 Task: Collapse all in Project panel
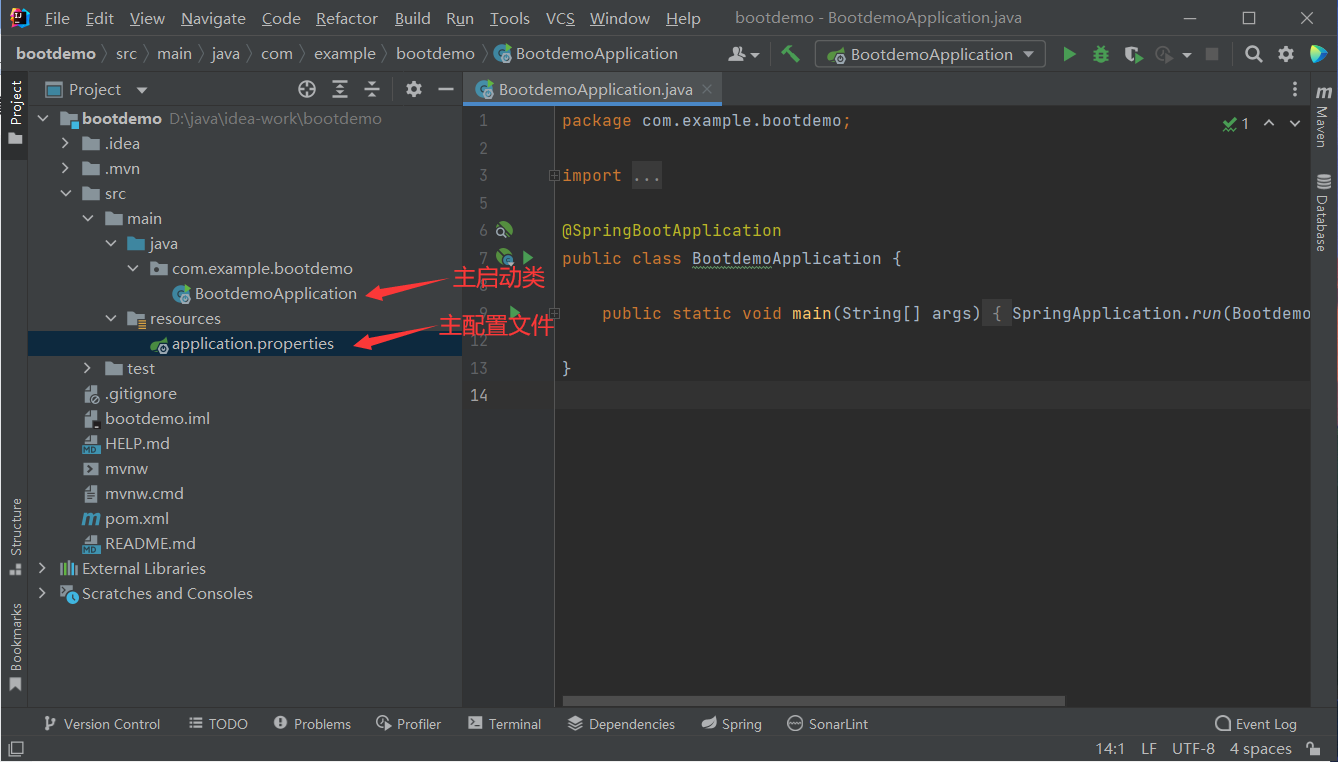click(x=372, y=90)
